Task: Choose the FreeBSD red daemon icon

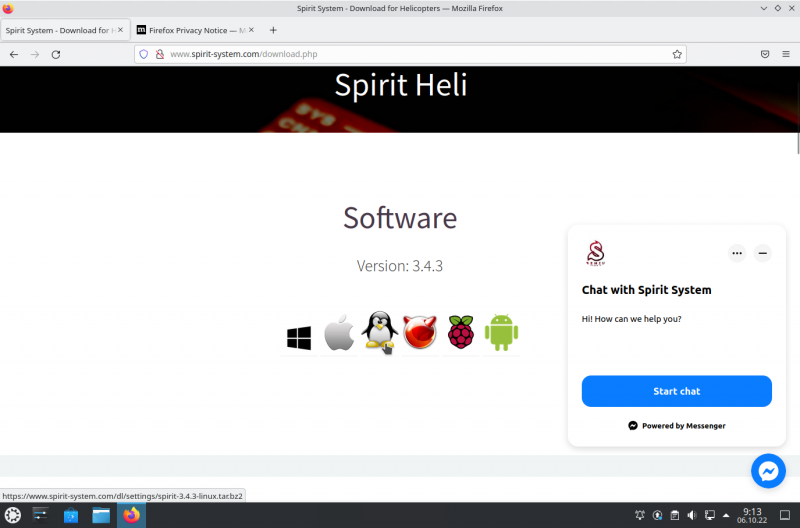Action: pos(420,332)
